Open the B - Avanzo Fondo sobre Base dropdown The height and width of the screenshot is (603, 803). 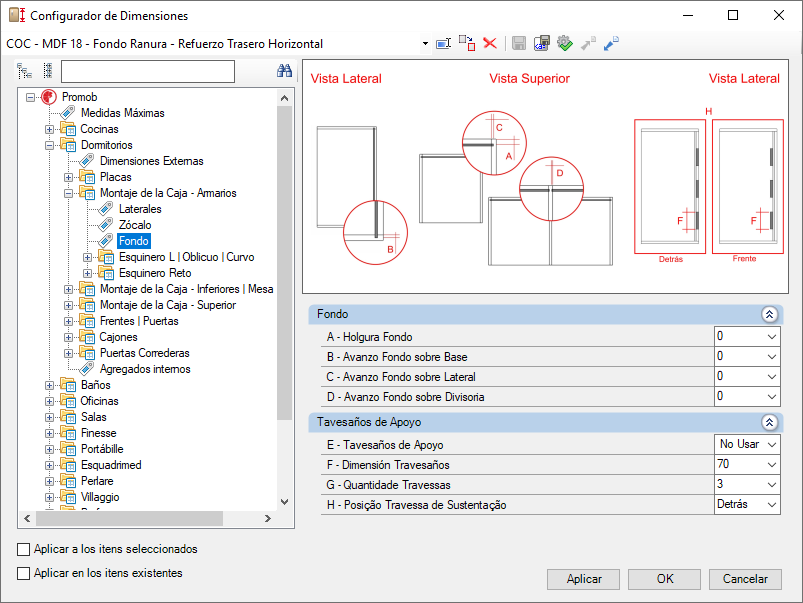tap(772, 357)
